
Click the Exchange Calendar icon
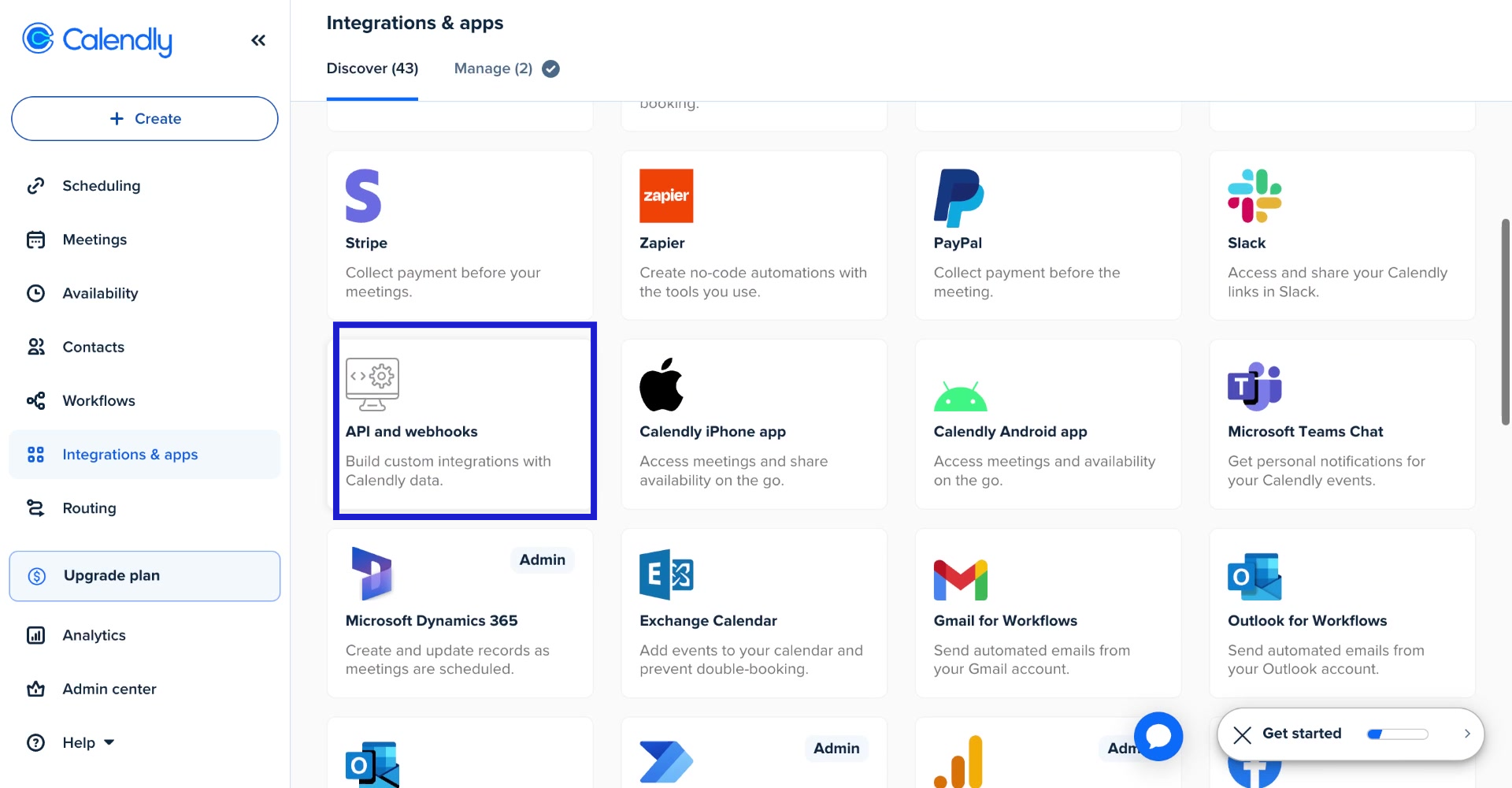pos(666,575)
